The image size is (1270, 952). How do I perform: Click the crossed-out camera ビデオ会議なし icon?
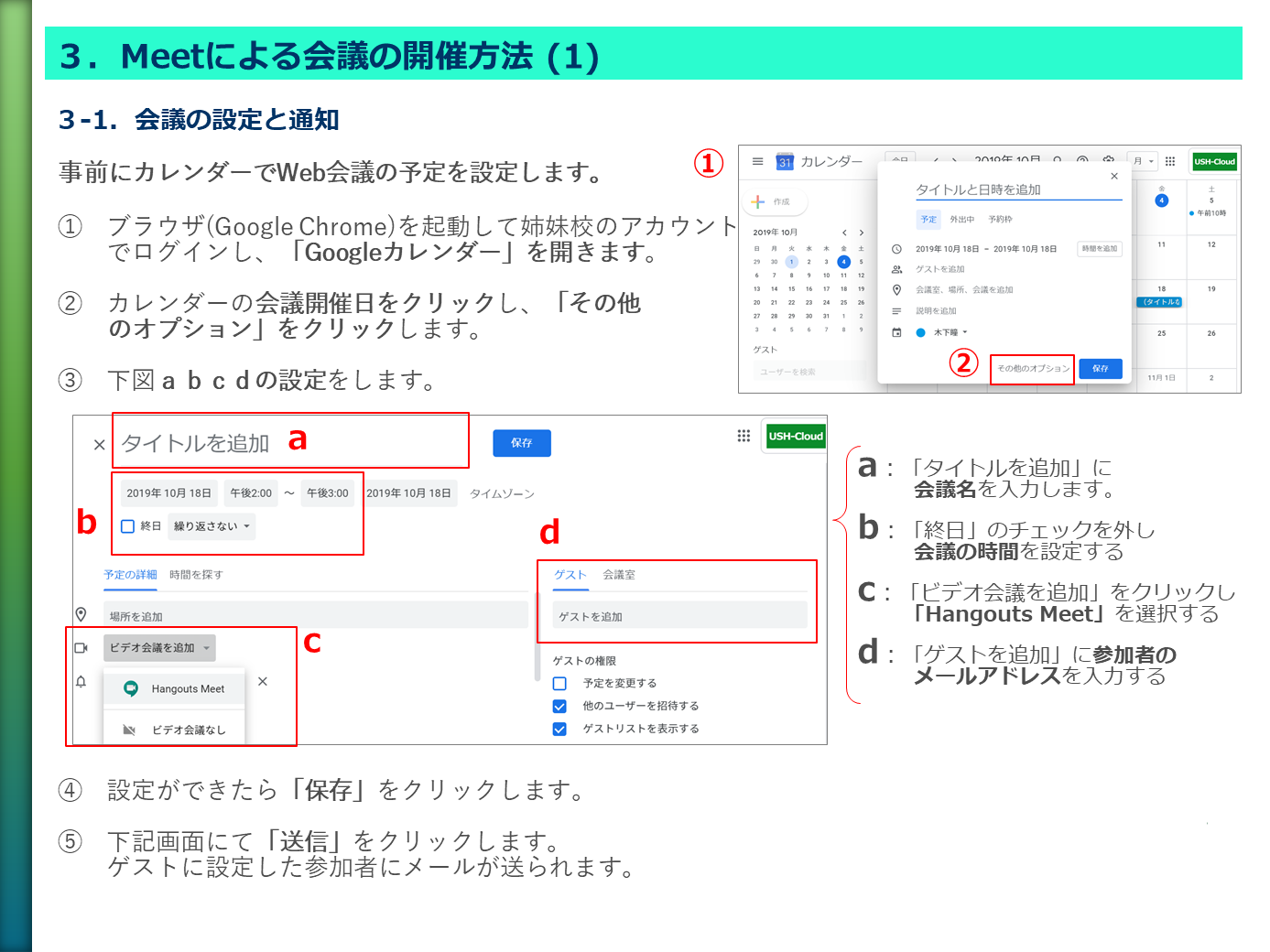[x=129, y=730]
